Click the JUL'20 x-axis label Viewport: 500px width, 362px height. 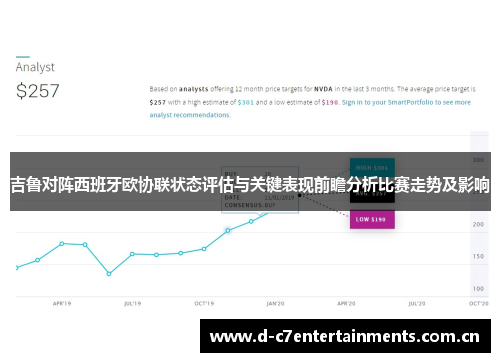coord(417,303)
